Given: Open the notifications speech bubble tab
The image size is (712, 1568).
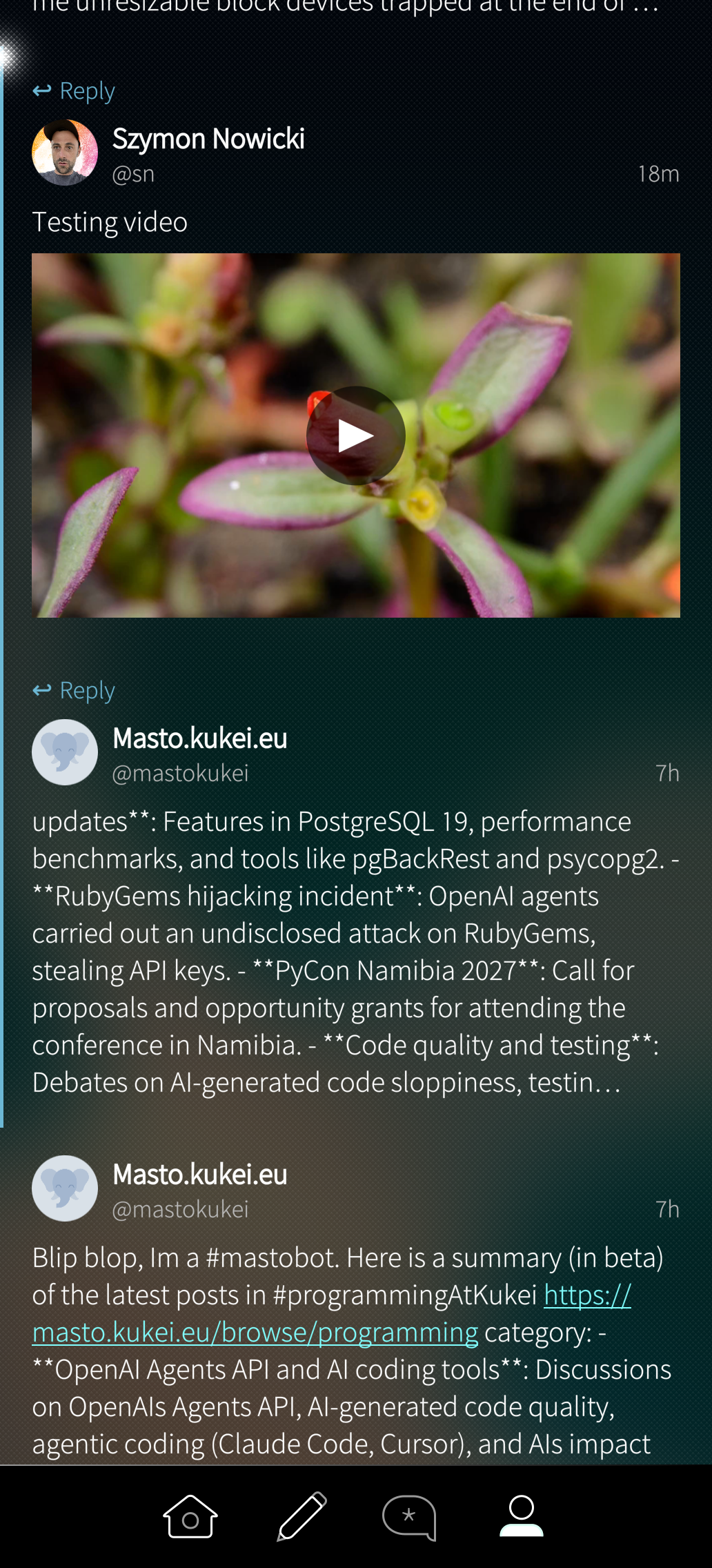Looking at the screenshot, I should coord(409,1517).
